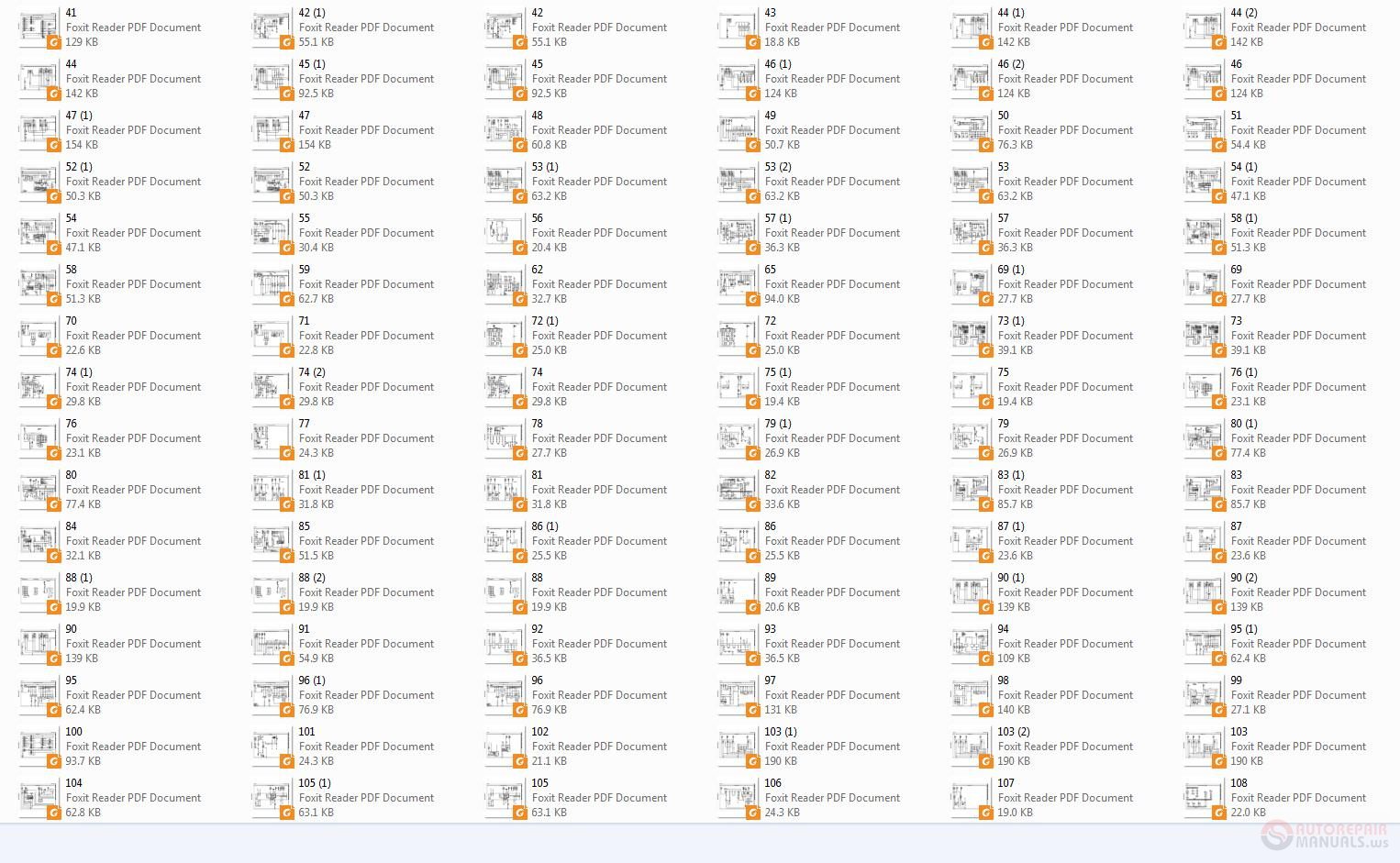The height and width of the screenshot is (863, 1400).
Task: Click the PDF icon for file 42 (1)
Action: (272, 29)
